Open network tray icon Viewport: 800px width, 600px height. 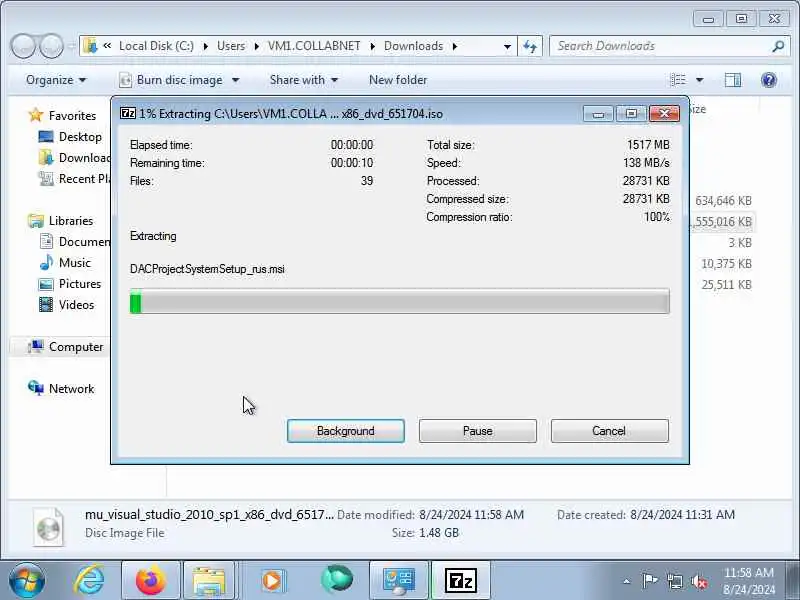click(x=675, y=581)
